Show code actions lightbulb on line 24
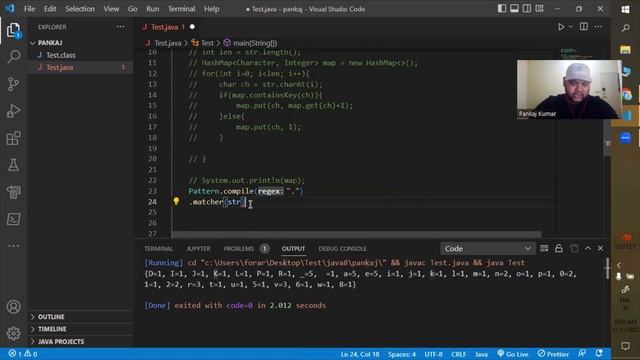This screenshot has height=360, width=640. (x=176, y=201)
